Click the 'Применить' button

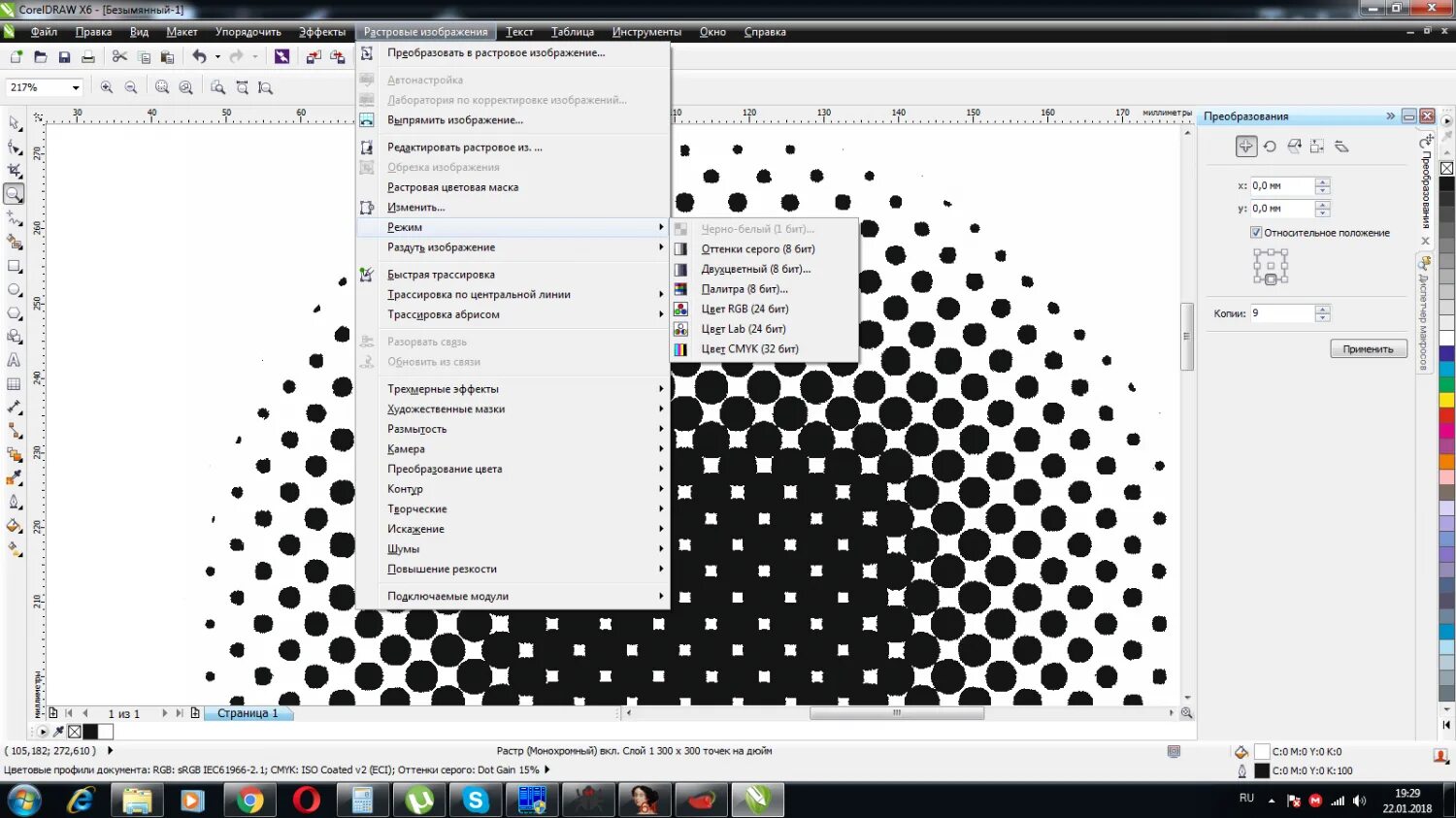click(1369, 349)
